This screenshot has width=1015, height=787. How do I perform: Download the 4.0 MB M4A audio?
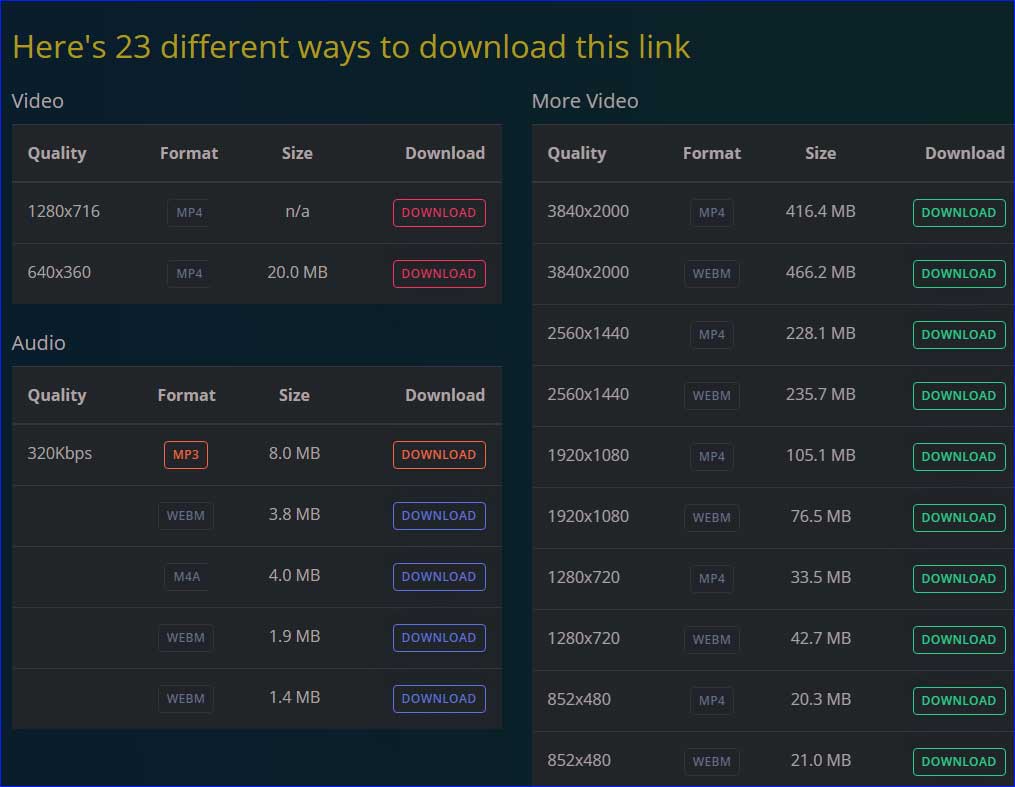tap(439, 577)
